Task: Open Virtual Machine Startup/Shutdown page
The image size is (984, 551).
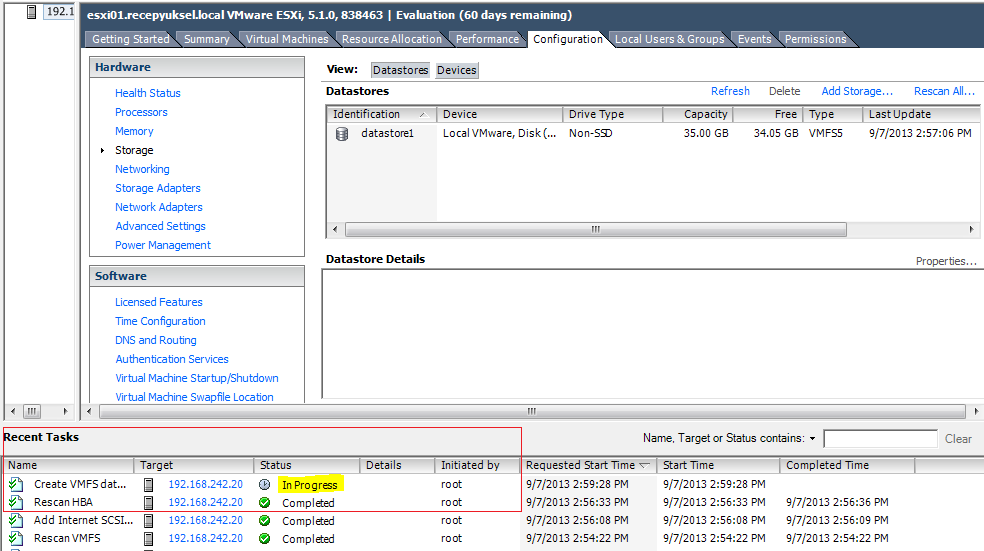Action: [197, 378]
